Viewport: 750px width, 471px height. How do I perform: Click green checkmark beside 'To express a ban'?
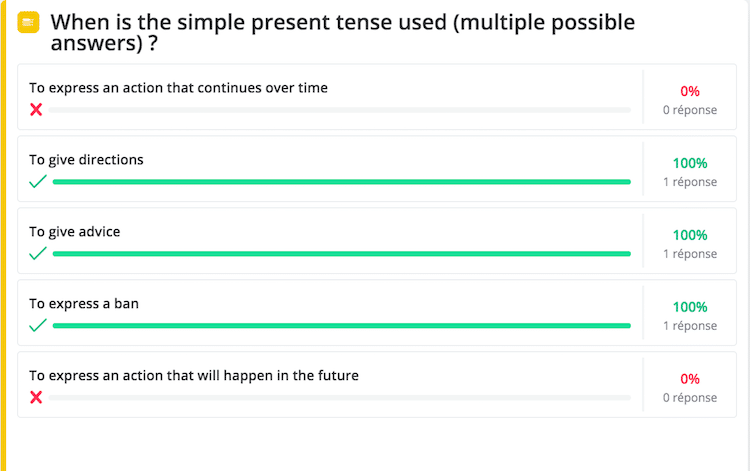click(x=38, y=326)
